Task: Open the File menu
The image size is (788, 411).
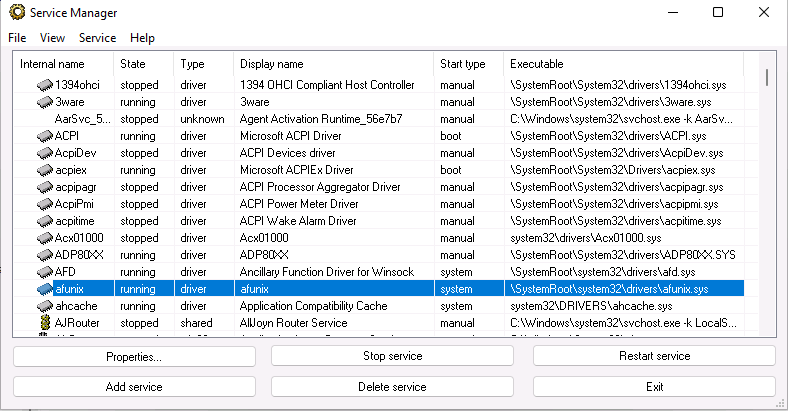Action: 17,38
